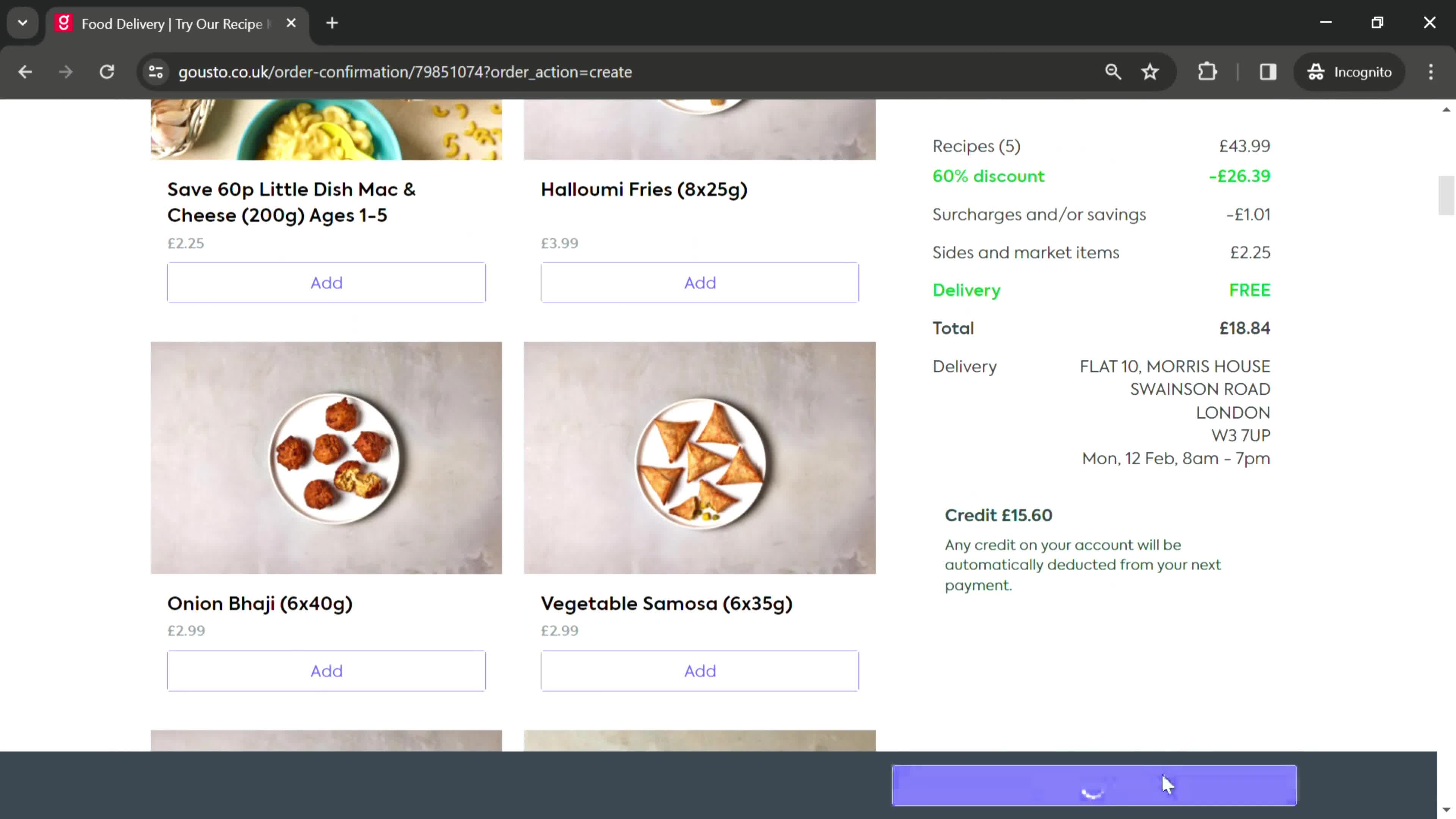Click the sidebar toggle icon
The height and width of the screenshot is (819, 1456).
click(1268, 71)
